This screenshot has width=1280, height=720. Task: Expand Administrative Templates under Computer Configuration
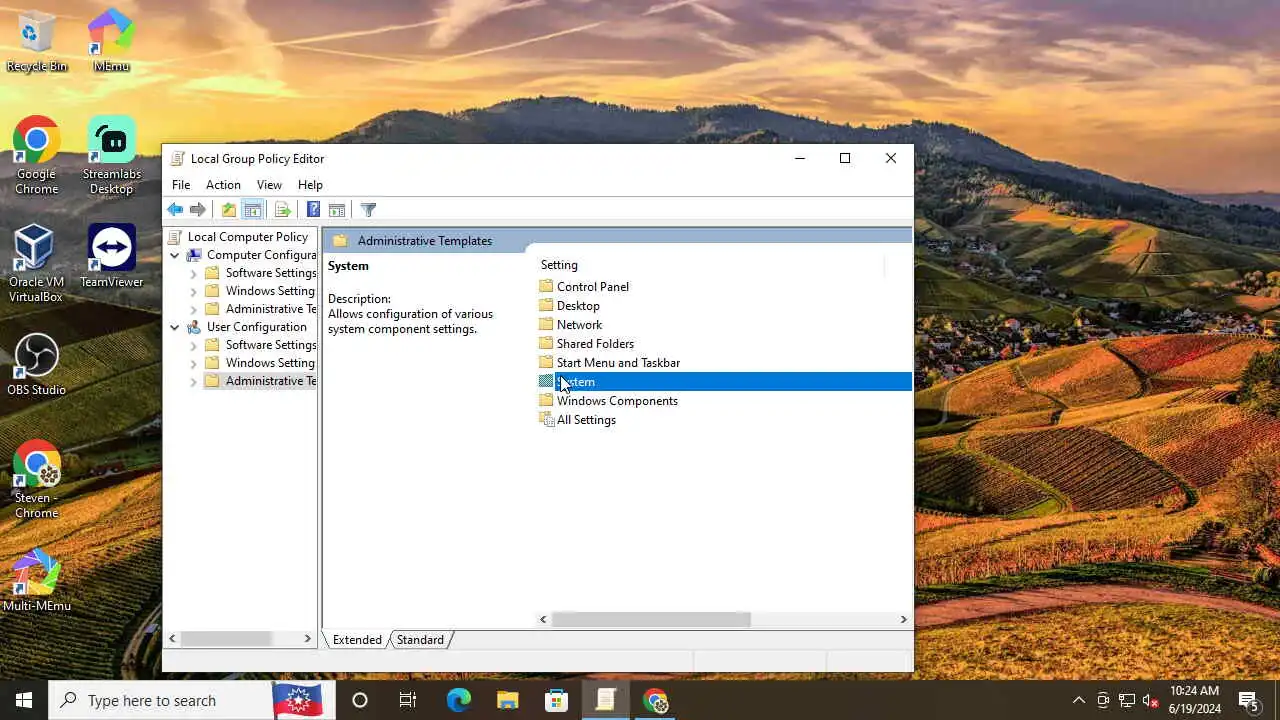[x=194, y=309]
